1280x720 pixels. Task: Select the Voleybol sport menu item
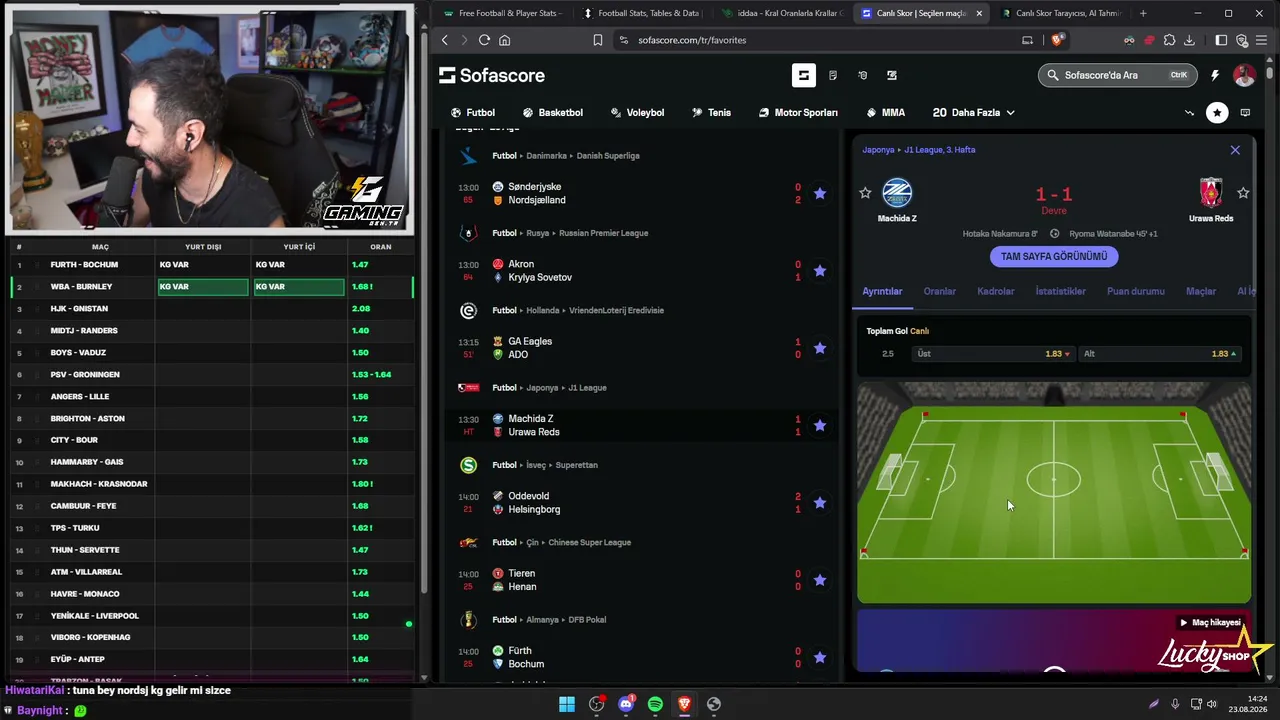pos(637,113)
